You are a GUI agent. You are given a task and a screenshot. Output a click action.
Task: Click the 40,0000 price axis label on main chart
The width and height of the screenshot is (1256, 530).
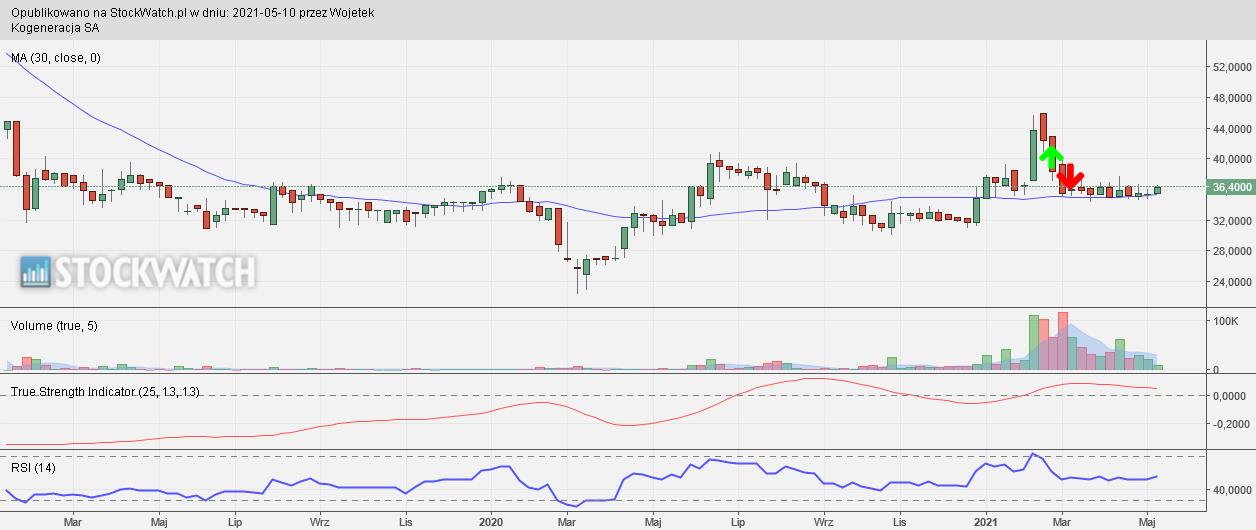click(1232, 160)
